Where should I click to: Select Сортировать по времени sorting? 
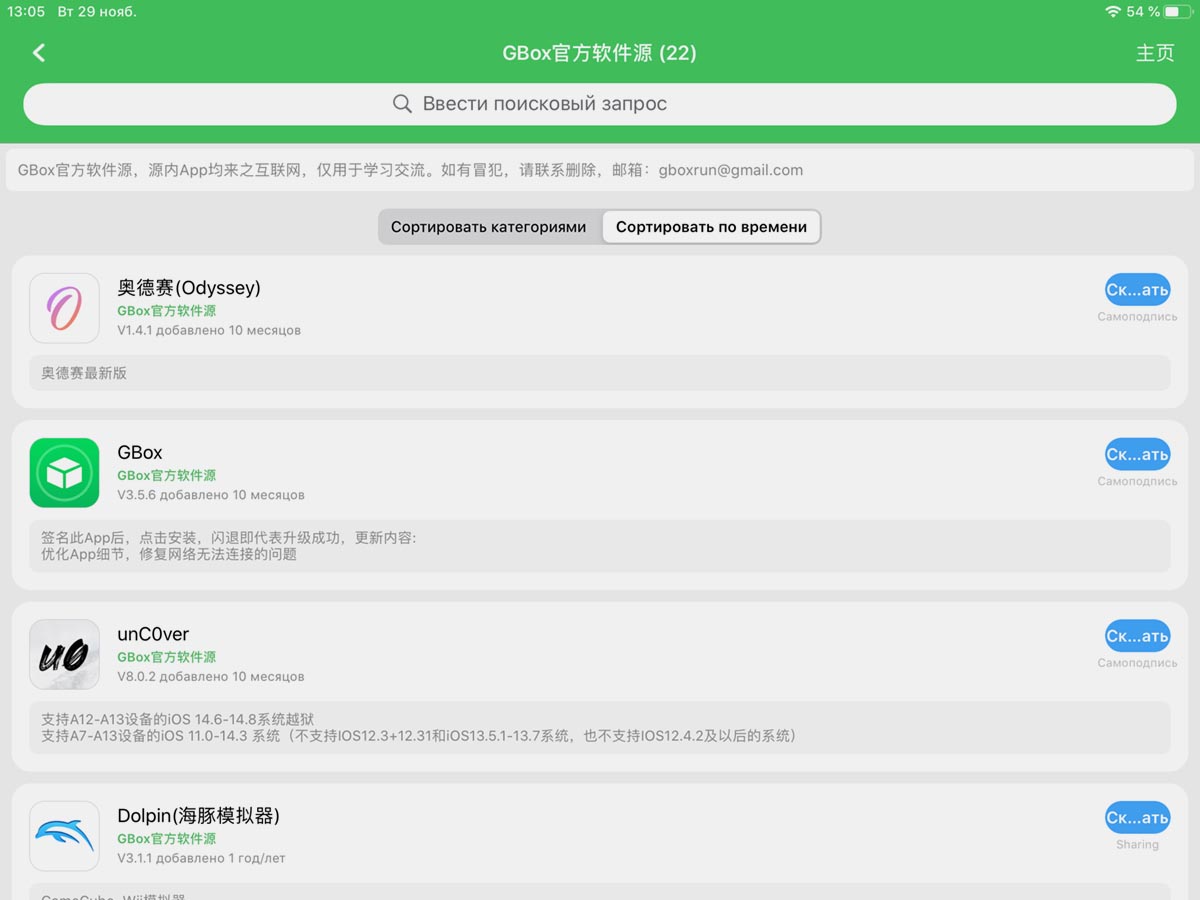(x=711, y=227)
